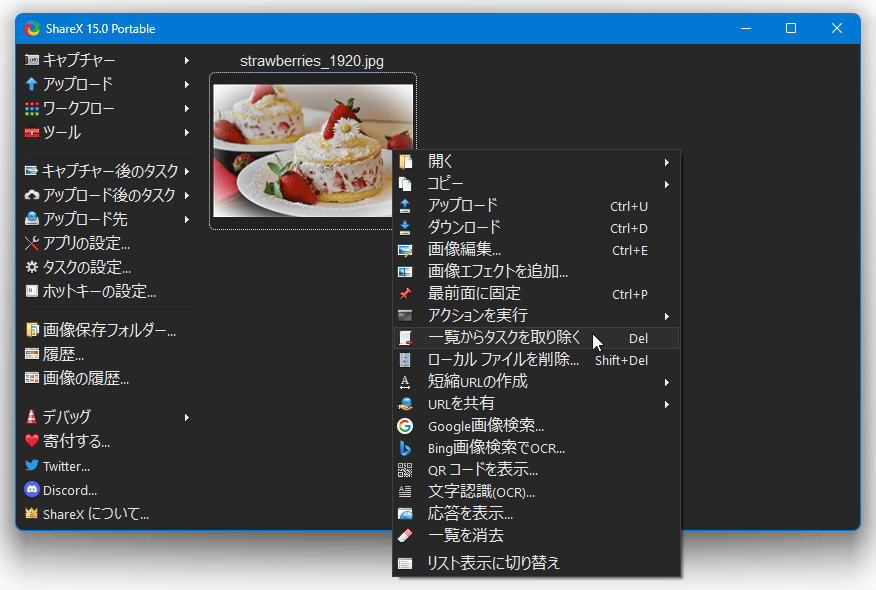This screenshot has width=876, height=590.
Task: Click the strawberries_1920.jpg file name
Action: click(312, 61)
